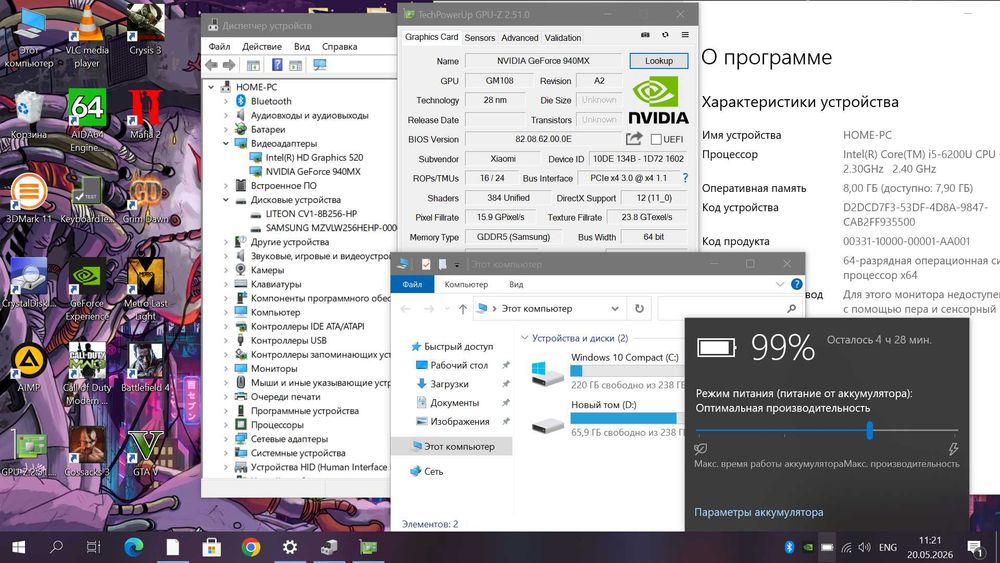Open Cossacks 3 desktop shortcut
1000x563 pixels.
87,453
